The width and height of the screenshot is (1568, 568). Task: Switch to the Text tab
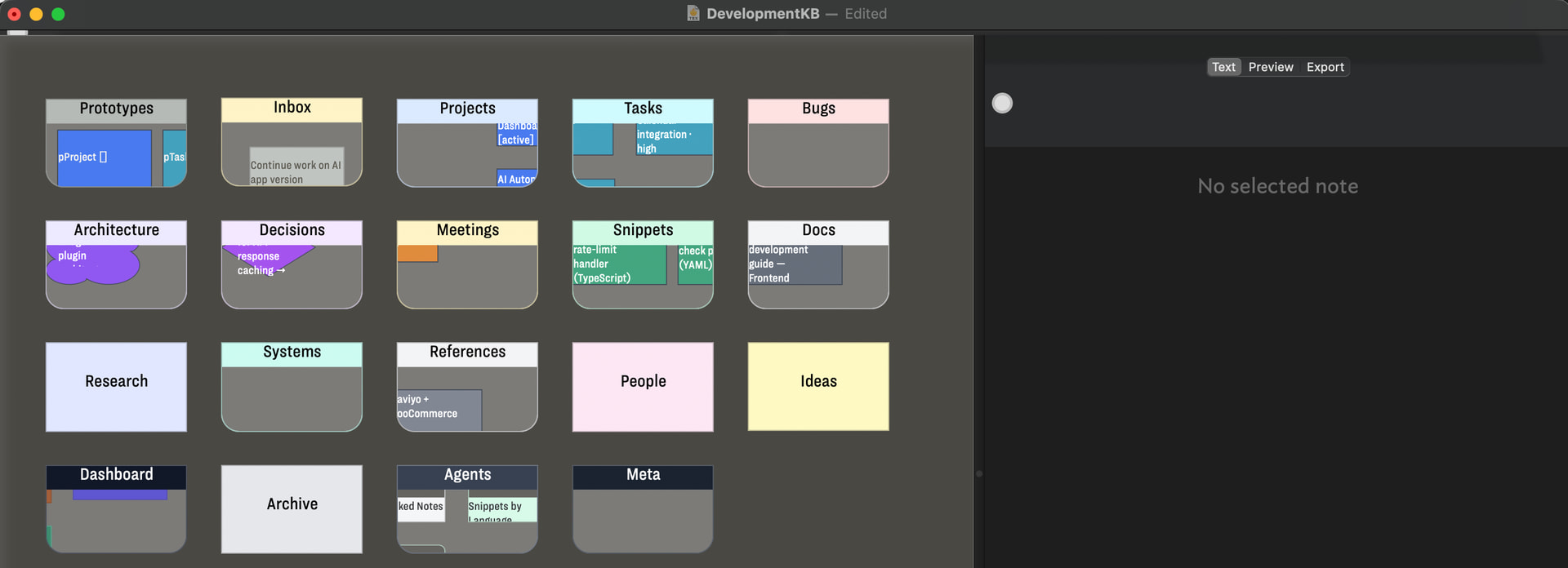[1223, 67]
